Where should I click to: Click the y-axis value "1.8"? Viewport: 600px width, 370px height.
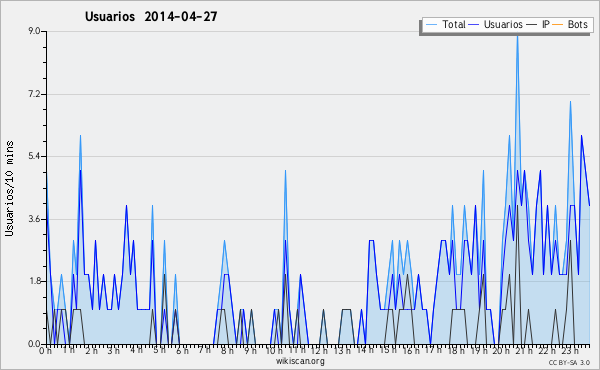click(34, 282)
